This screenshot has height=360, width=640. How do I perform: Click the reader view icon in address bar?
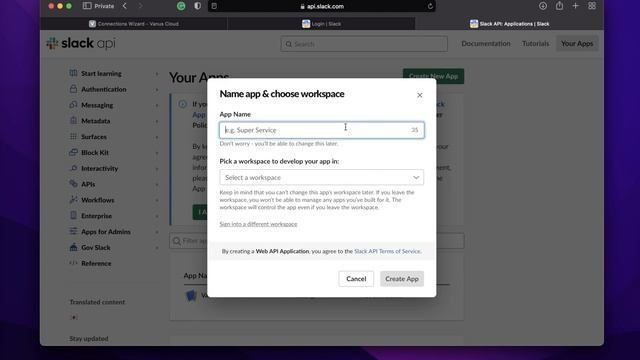pos(214,6)
